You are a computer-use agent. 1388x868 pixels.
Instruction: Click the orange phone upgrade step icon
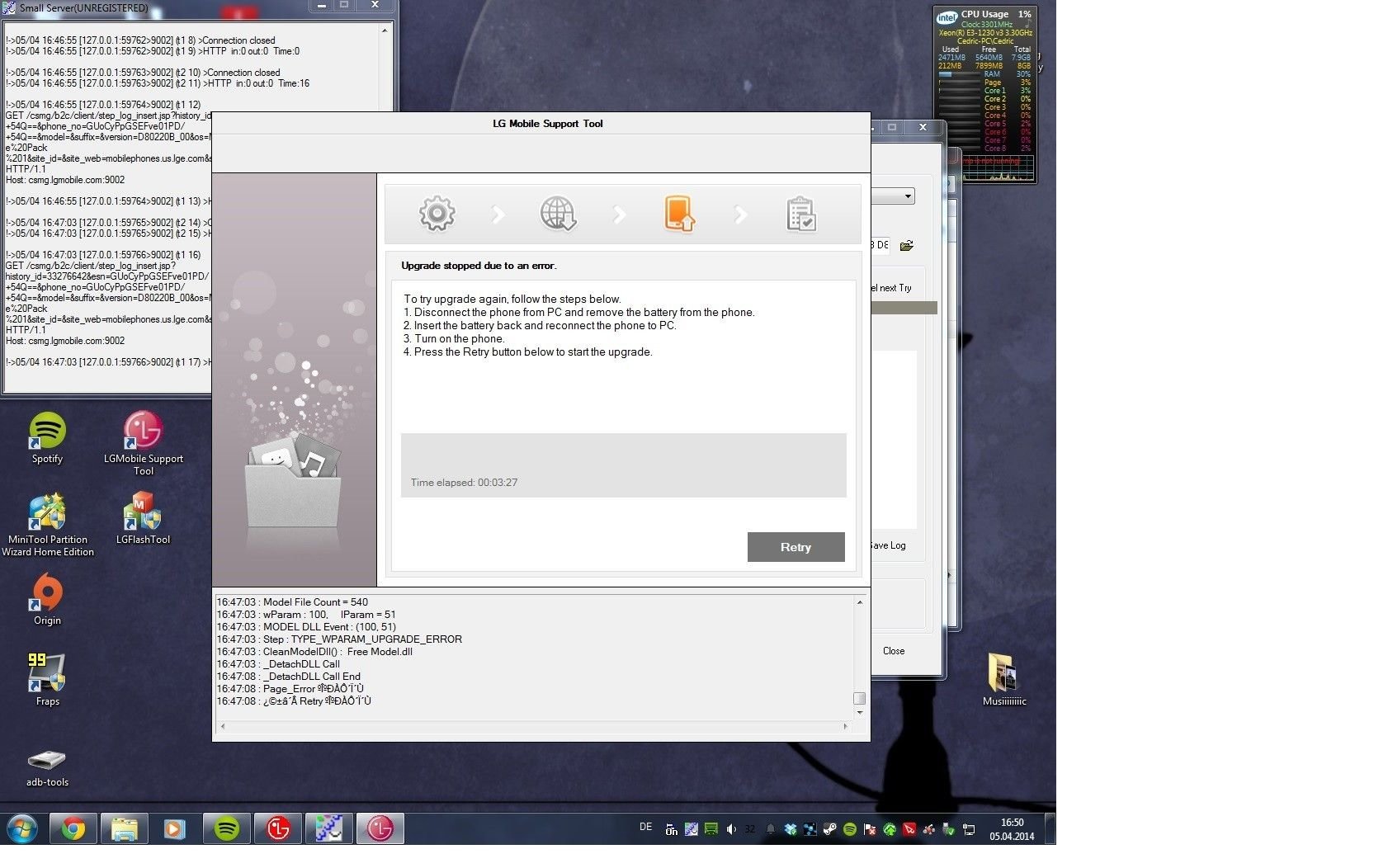tap(679, 214)
